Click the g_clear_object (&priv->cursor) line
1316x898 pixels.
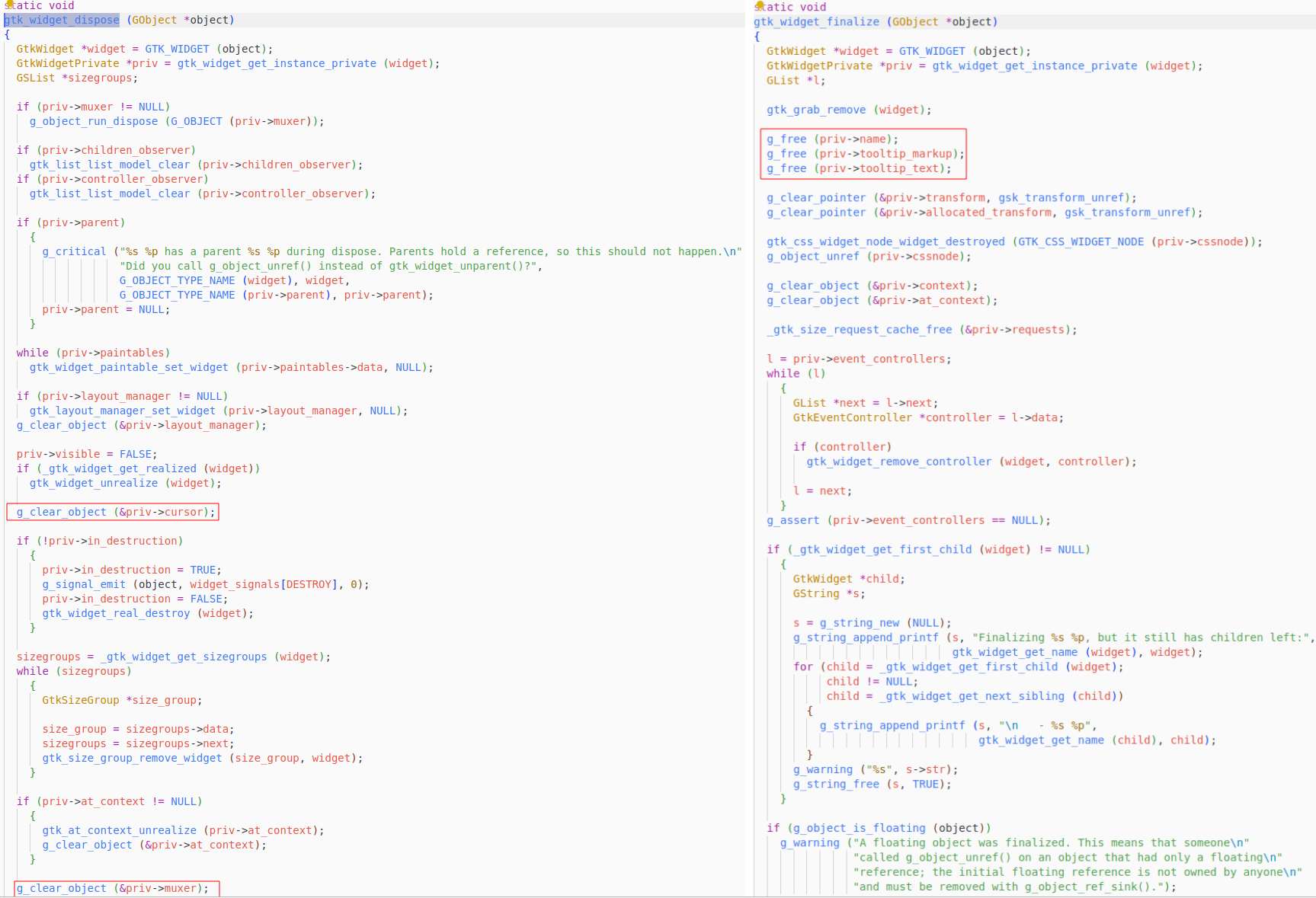tap(116, 512)
